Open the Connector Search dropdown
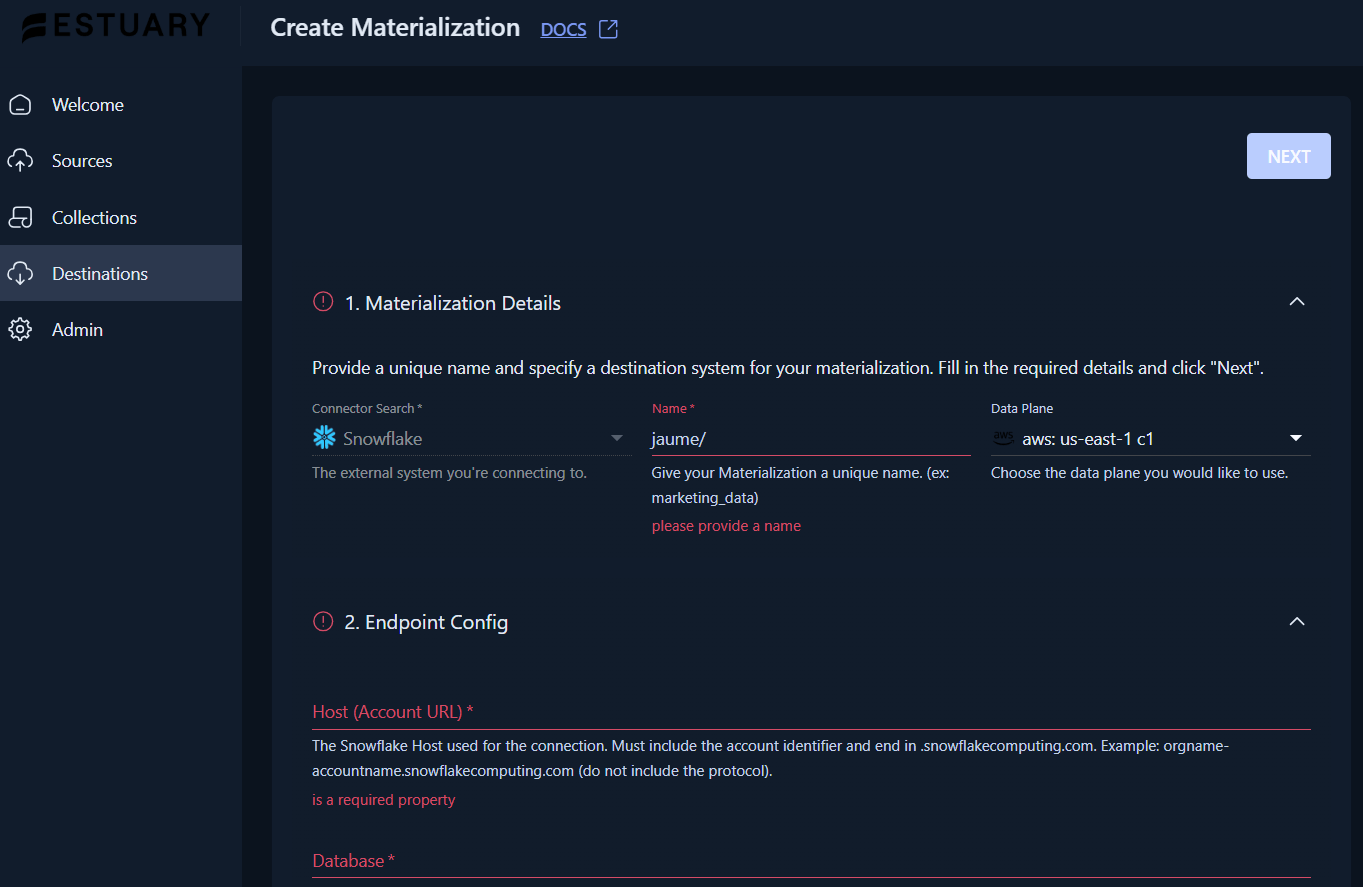 coord(616,438)
